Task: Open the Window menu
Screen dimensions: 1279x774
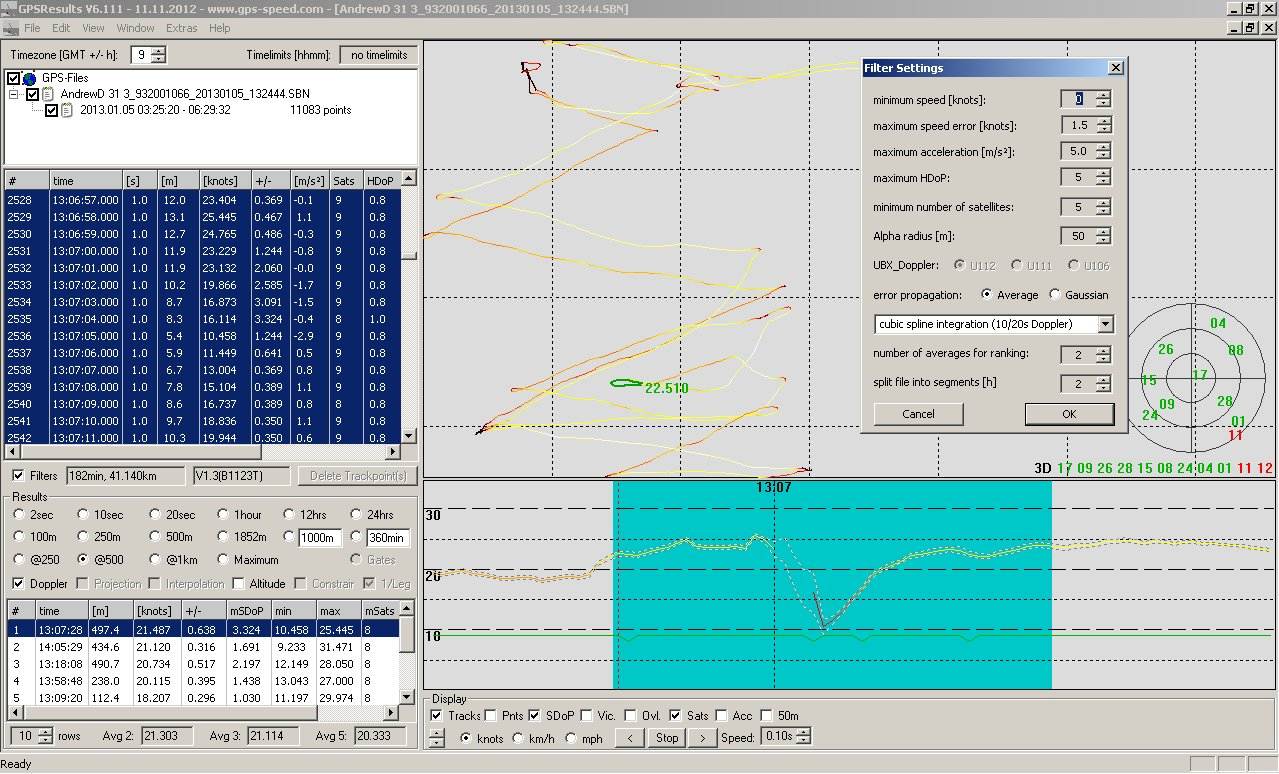Action: (135, 28)
